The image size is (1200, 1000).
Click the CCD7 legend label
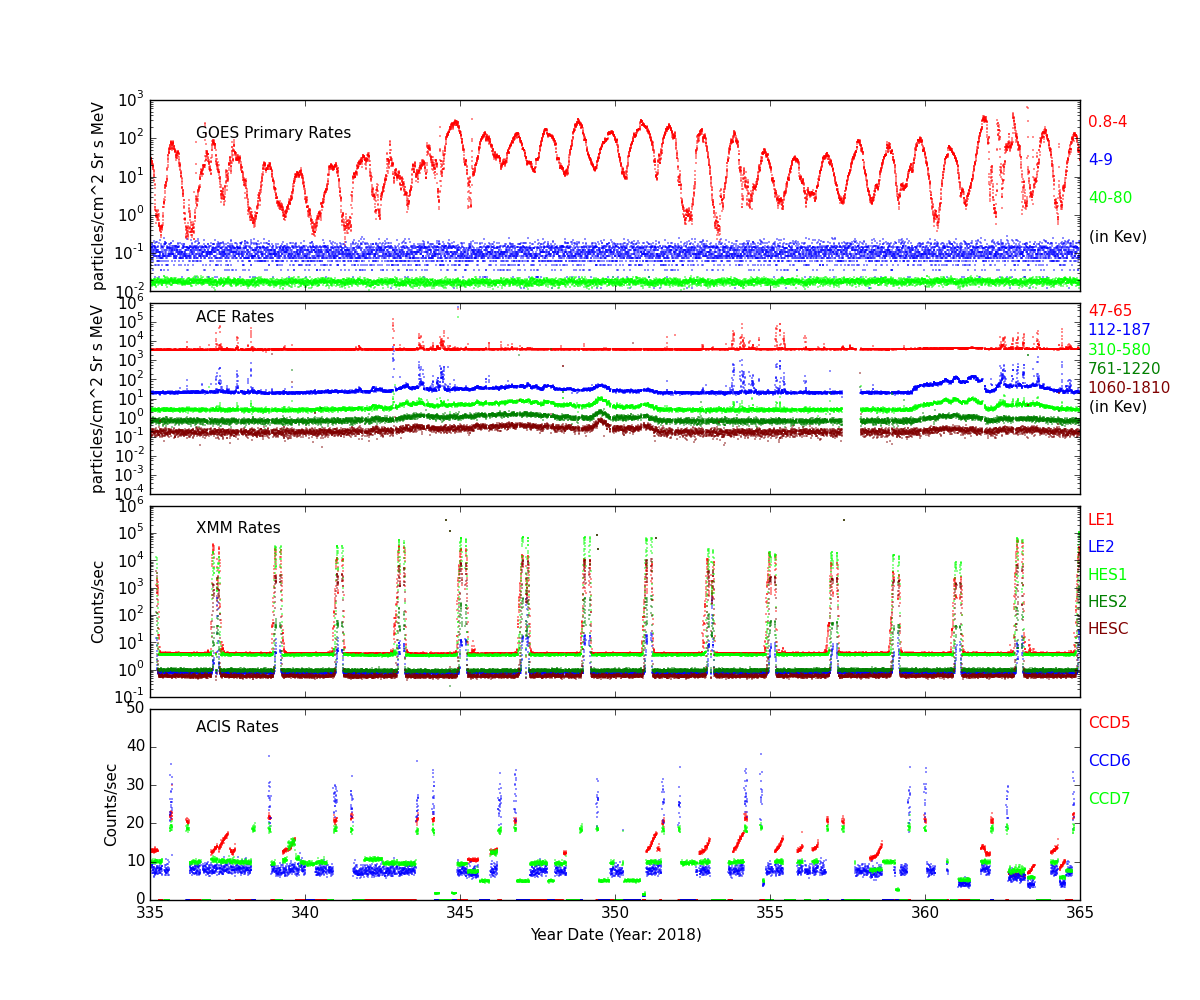point(1109,799)
